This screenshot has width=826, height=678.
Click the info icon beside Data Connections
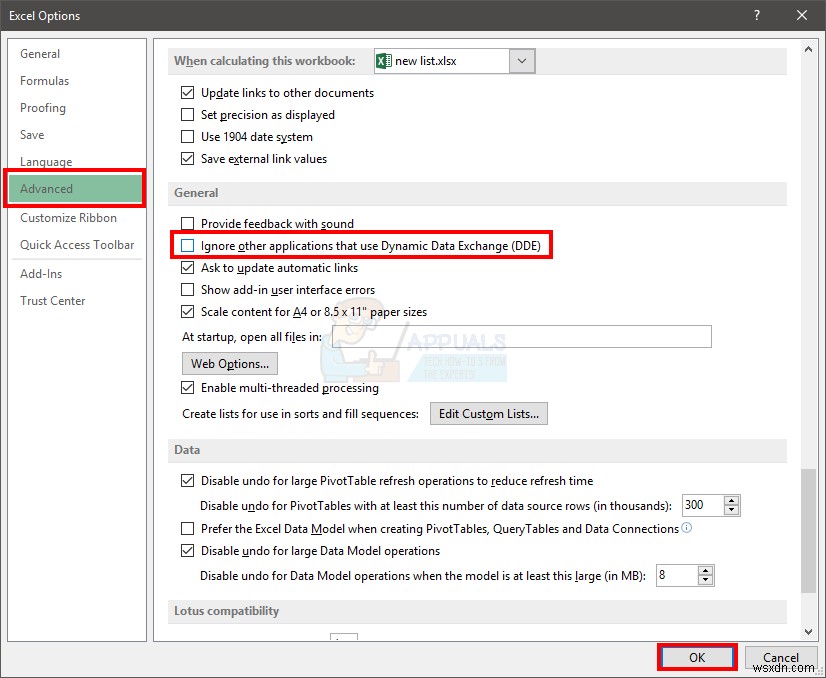686,527
